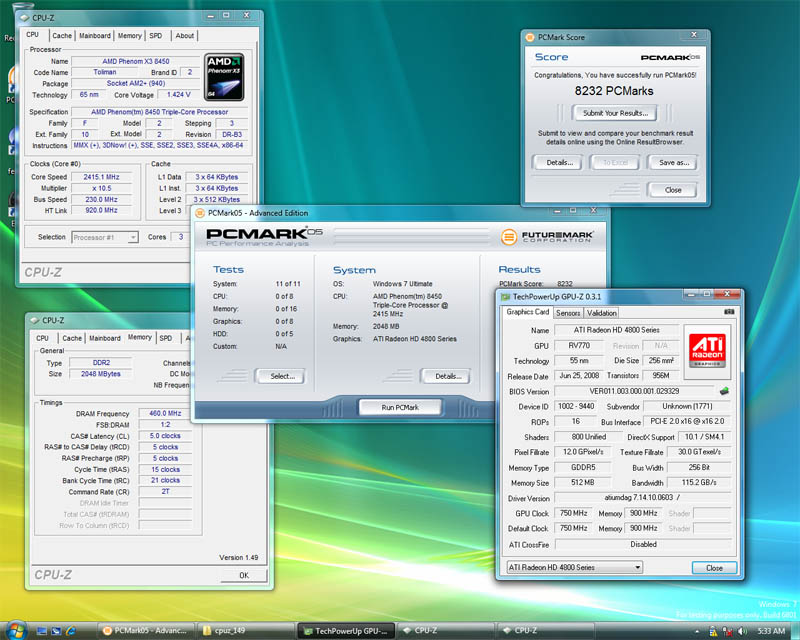Click the AMD Phenom X3 logo in CPU-Z

point(224,77)
